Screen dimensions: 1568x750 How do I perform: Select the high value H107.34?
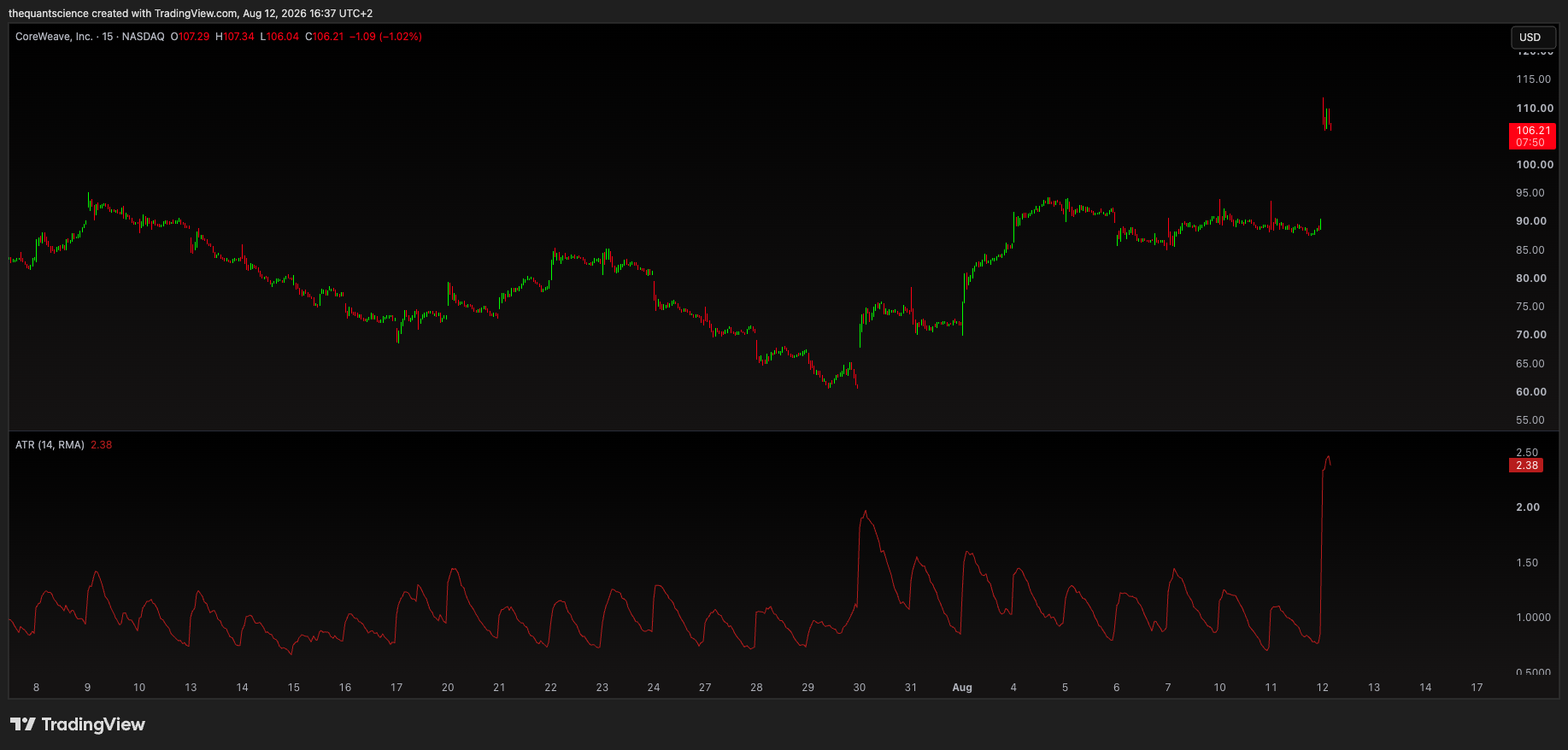coord(235,37)
